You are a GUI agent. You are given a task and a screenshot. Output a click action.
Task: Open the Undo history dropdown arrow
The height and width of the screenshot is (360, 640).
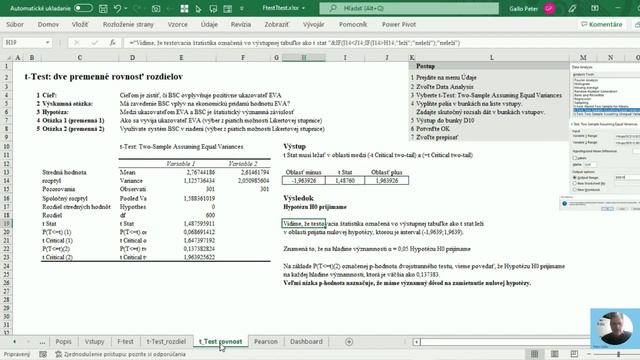tap(126, 8)
